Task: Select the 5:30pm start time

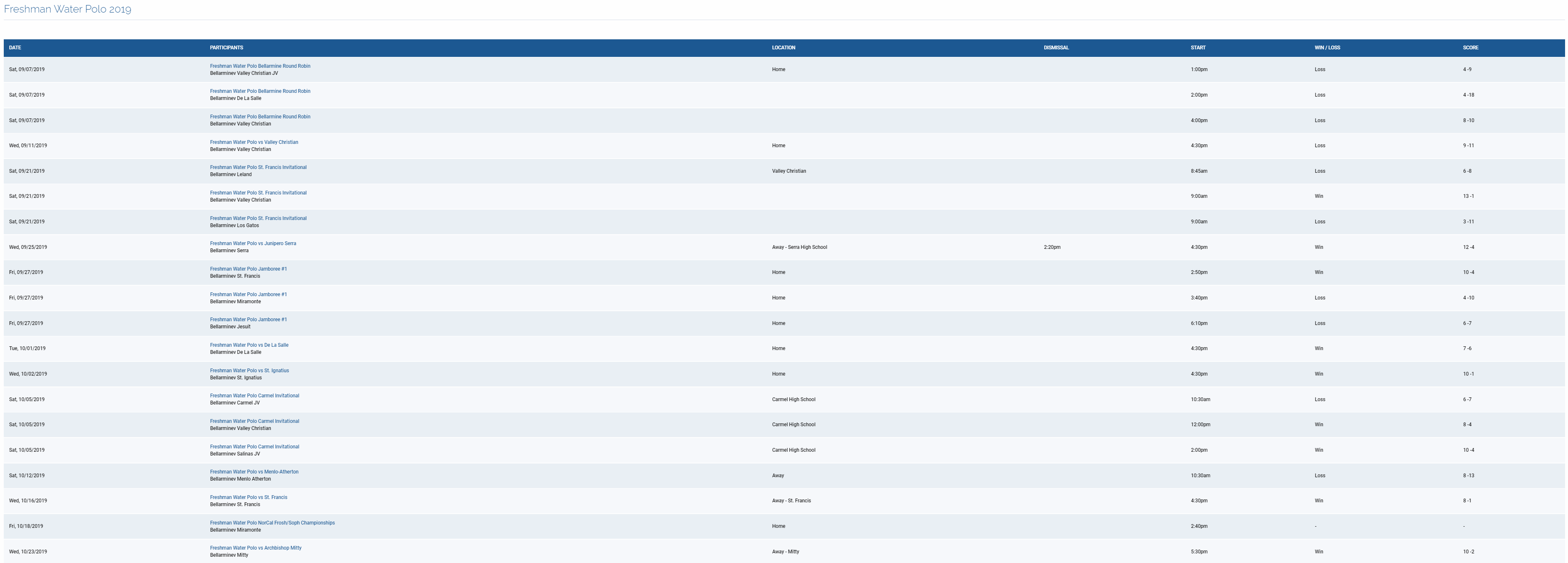Action: click(1199, 551)
